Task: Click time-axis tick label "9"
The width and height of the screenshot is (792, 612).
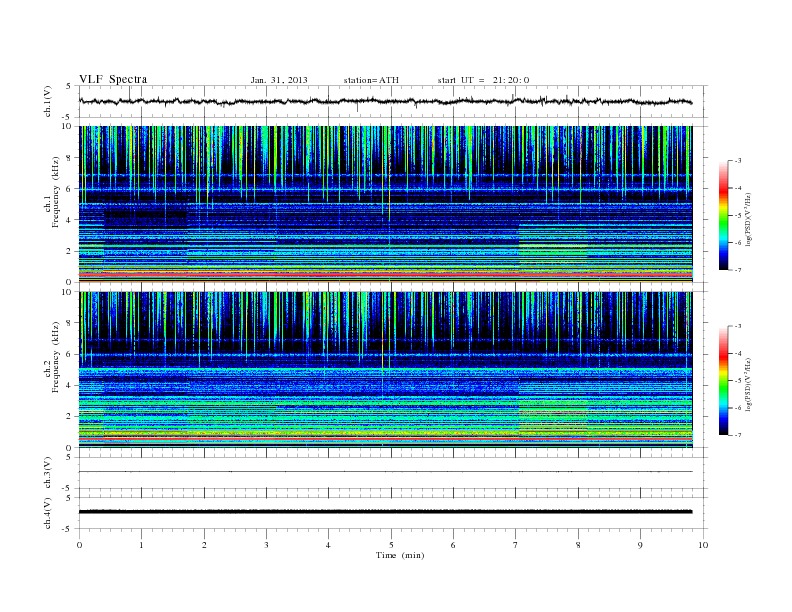Action: (x=640, y=545)
